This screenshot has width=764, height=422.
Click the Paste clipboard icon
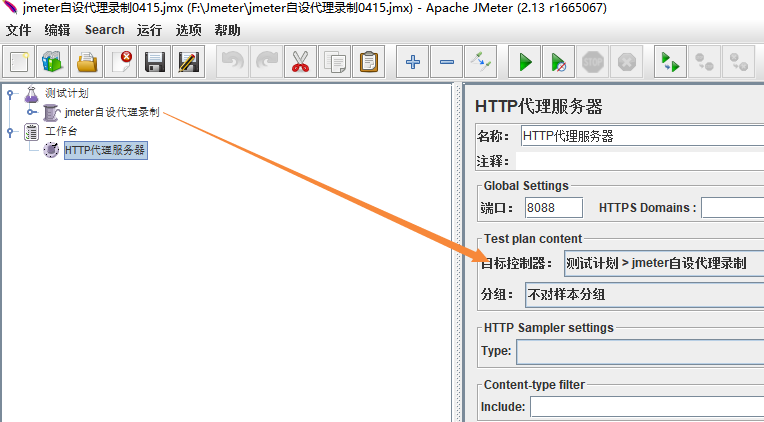coord(369,62)
